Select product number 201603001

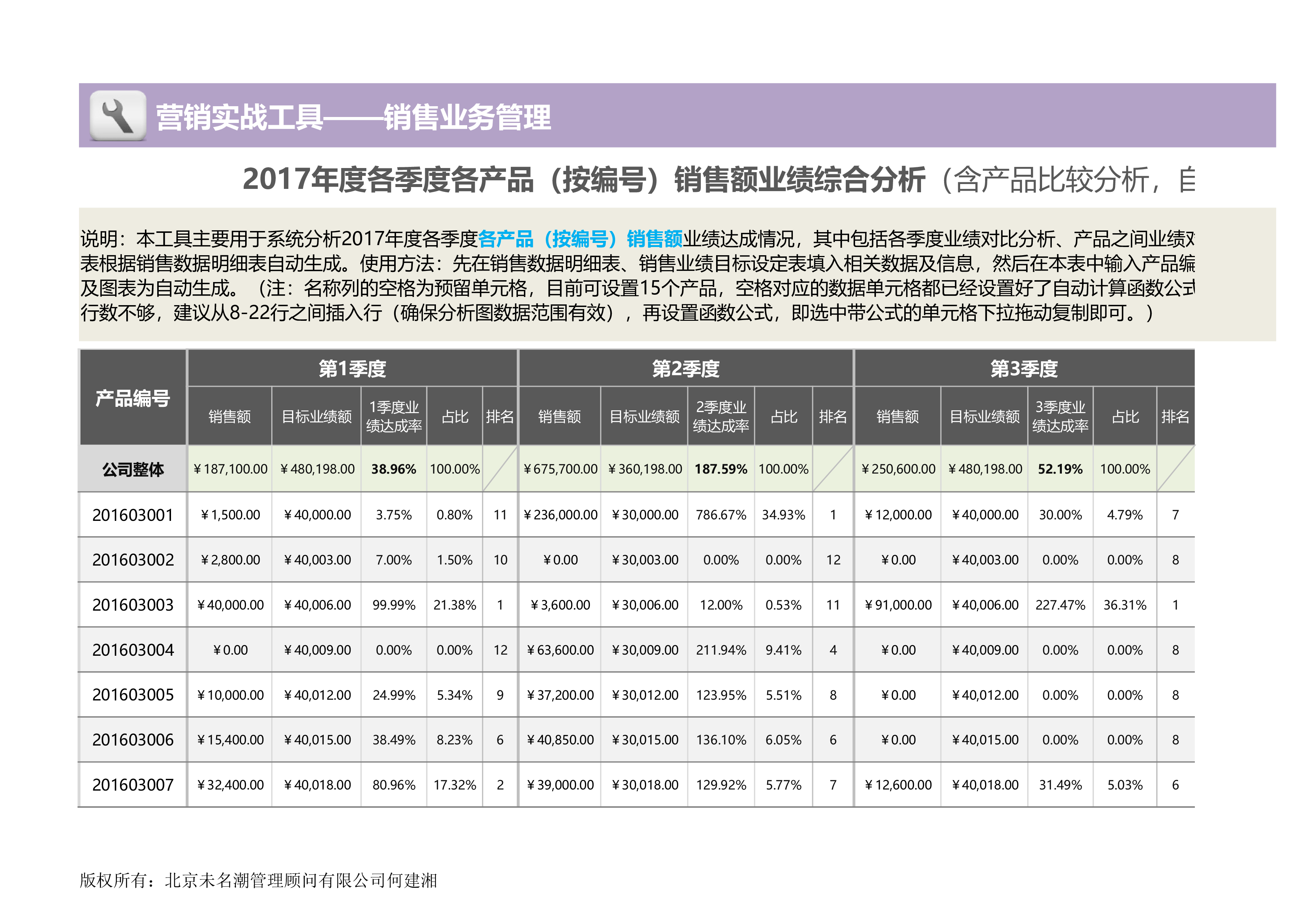133,515
